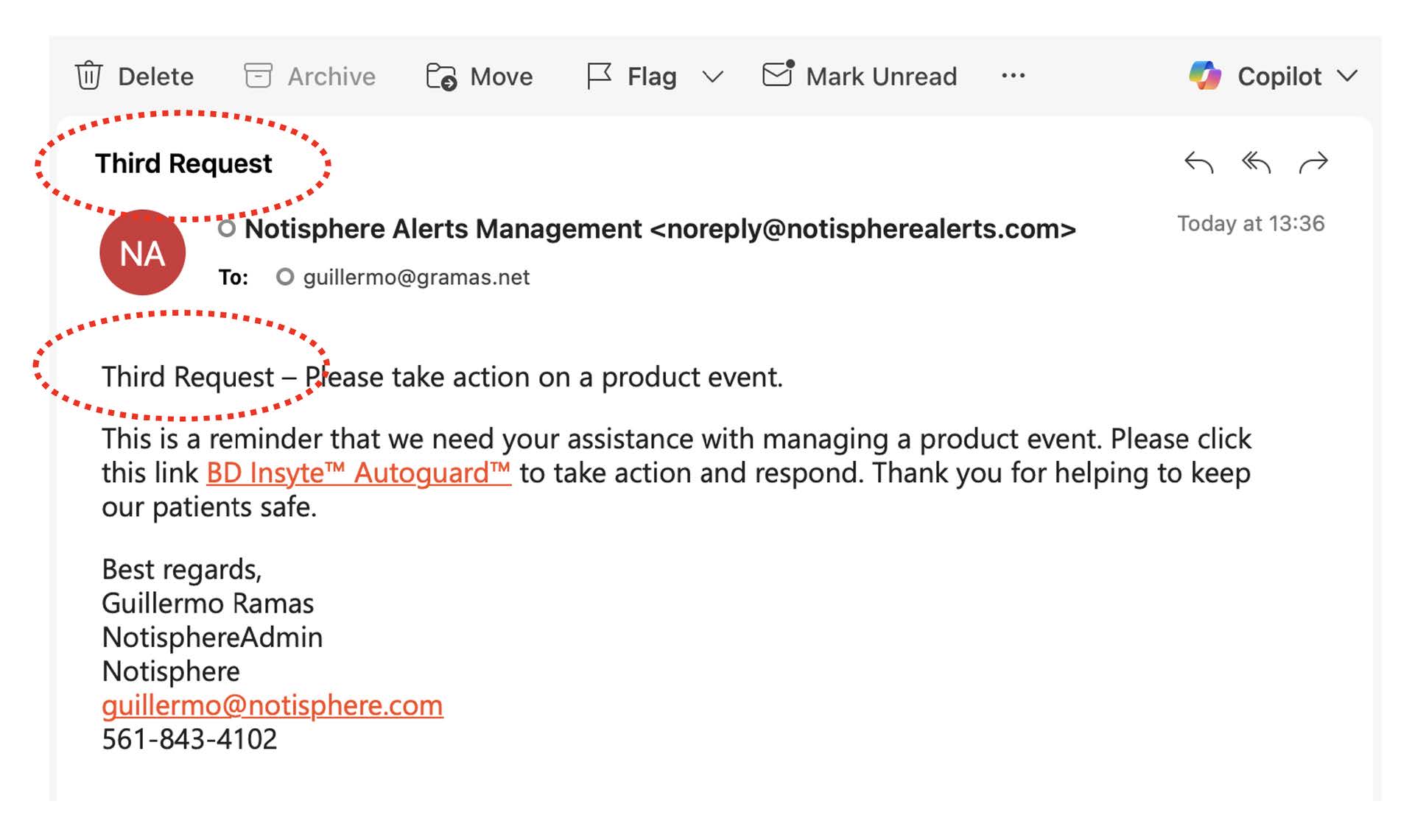This screenshot has height=840, width=1412.
Task: Click the Copilot logo icon
Action: pyautogui.click(x=1205, y=76)
